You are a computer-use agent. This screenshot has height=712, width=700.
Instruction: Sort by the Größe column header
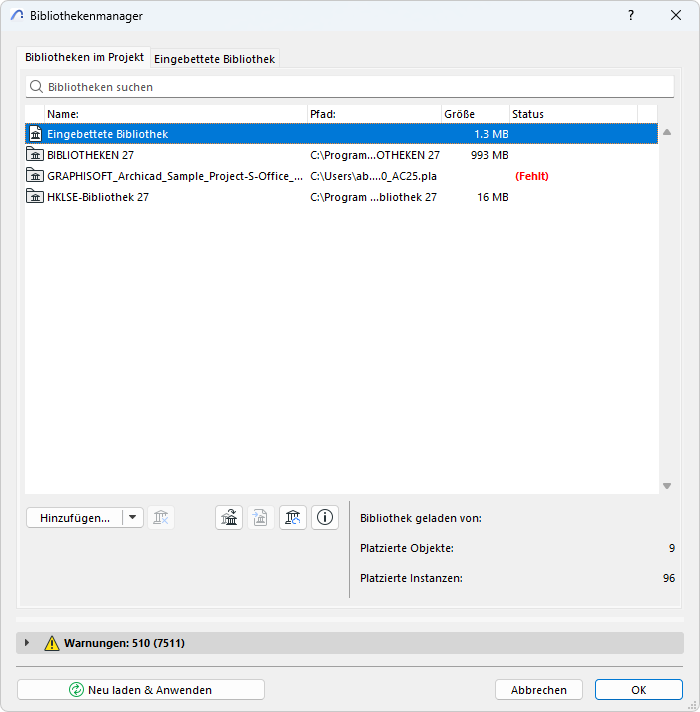[x=475, y=114]
